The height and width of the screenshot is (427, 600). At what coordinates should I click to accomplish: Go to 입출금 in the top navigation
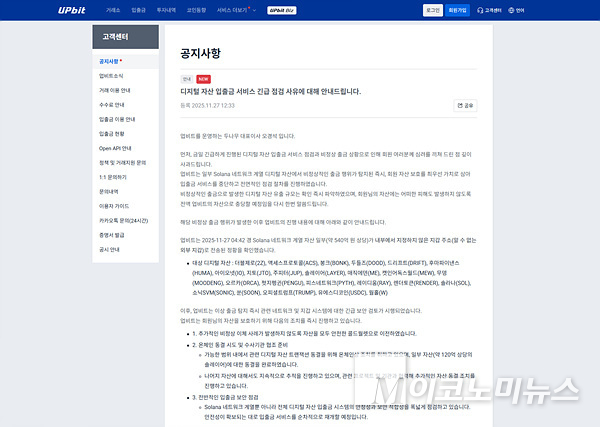138,9
